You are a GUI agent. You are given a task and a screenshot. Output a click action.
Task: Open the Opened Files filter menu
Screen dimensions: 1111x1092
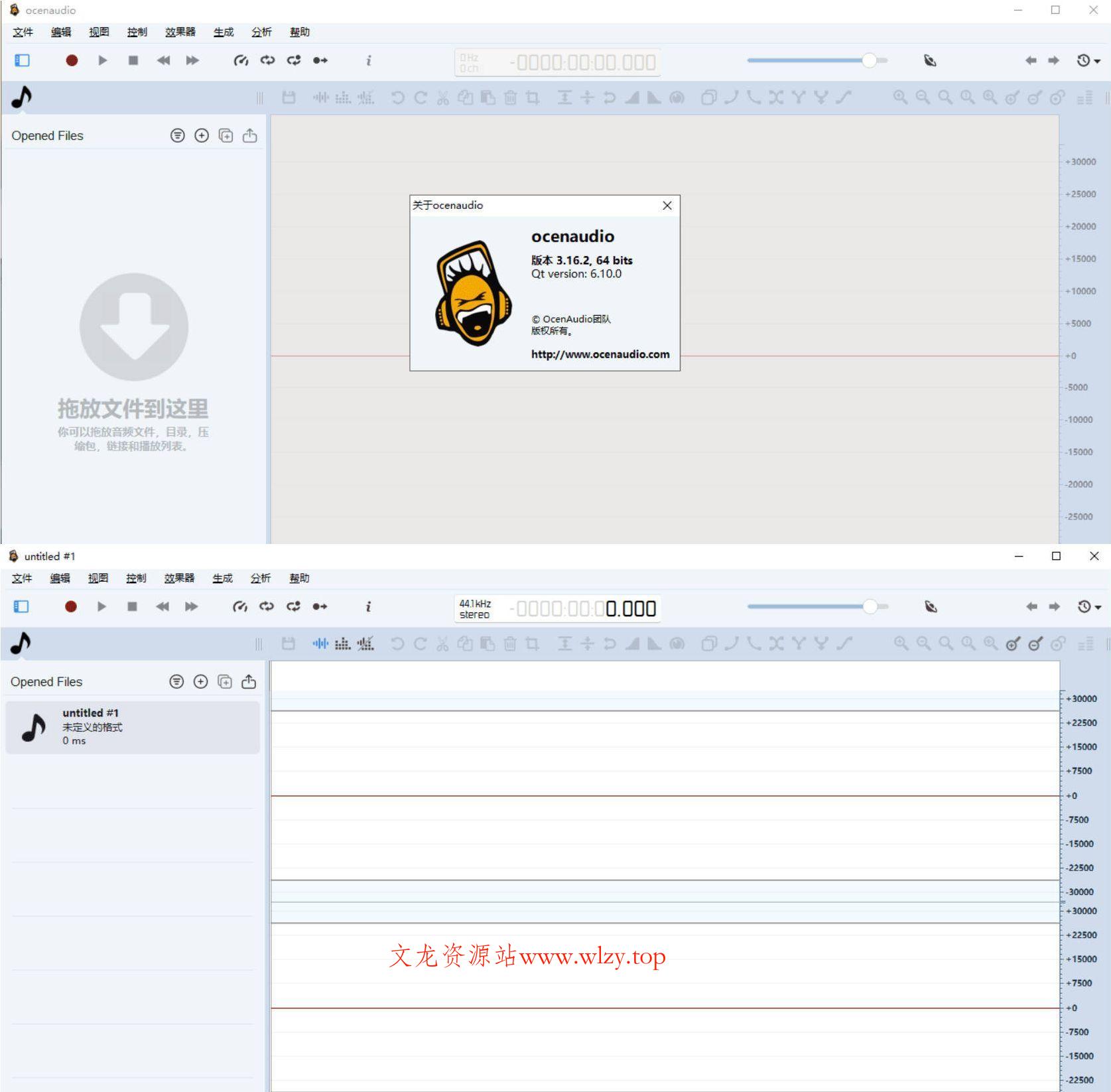(x=177, y=135)
